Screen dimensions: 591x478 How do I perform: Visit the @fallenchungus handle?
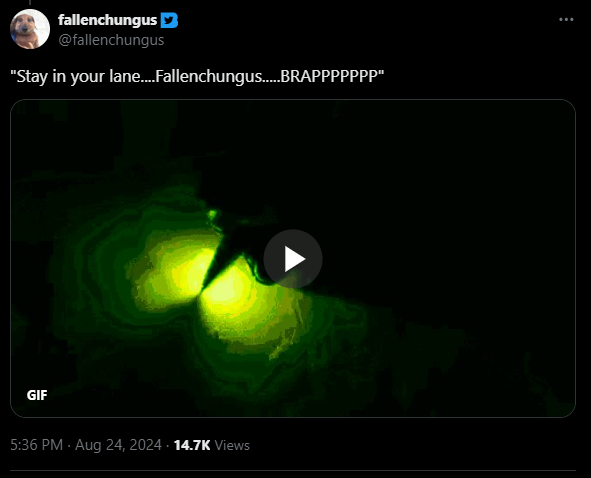click(x=111, y=40)
